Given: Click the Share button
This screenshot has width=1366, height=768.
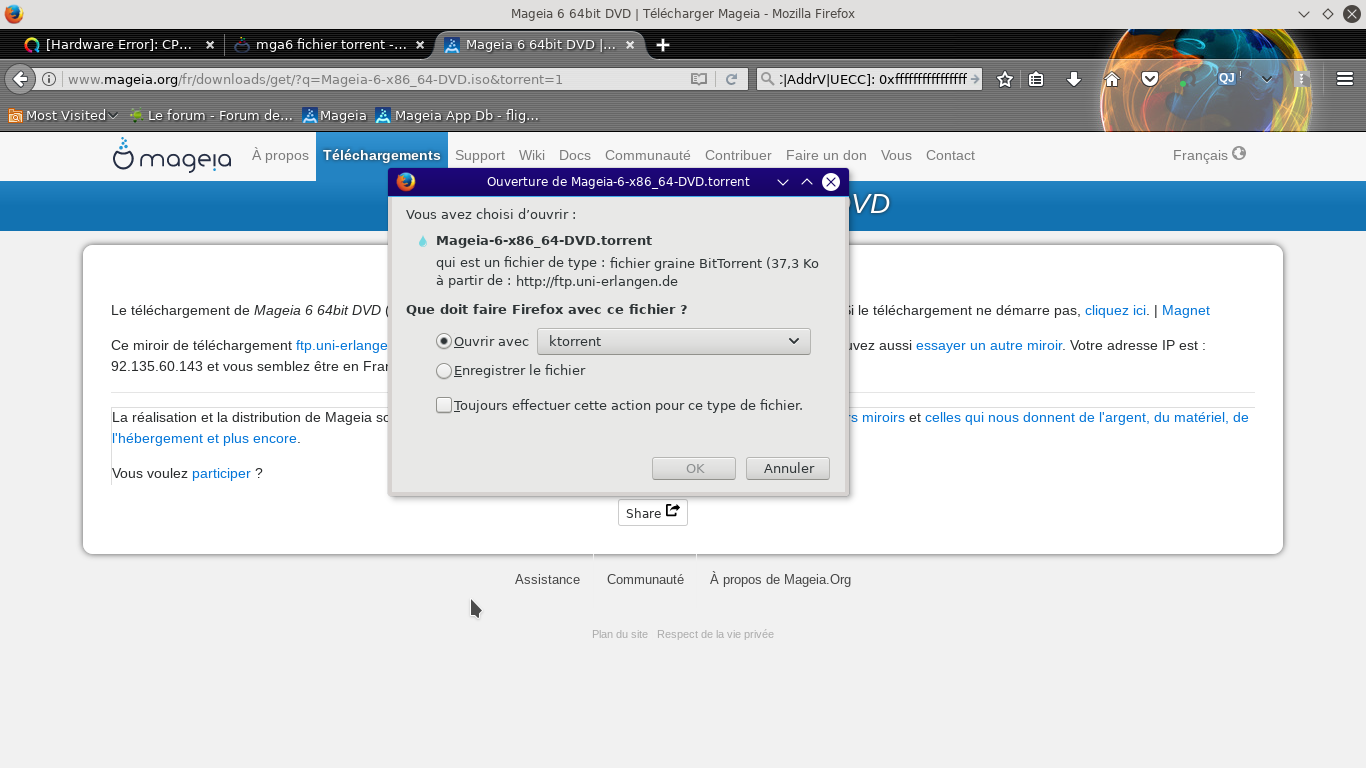Looking at the screenshot, I should [x=653, y=512].
